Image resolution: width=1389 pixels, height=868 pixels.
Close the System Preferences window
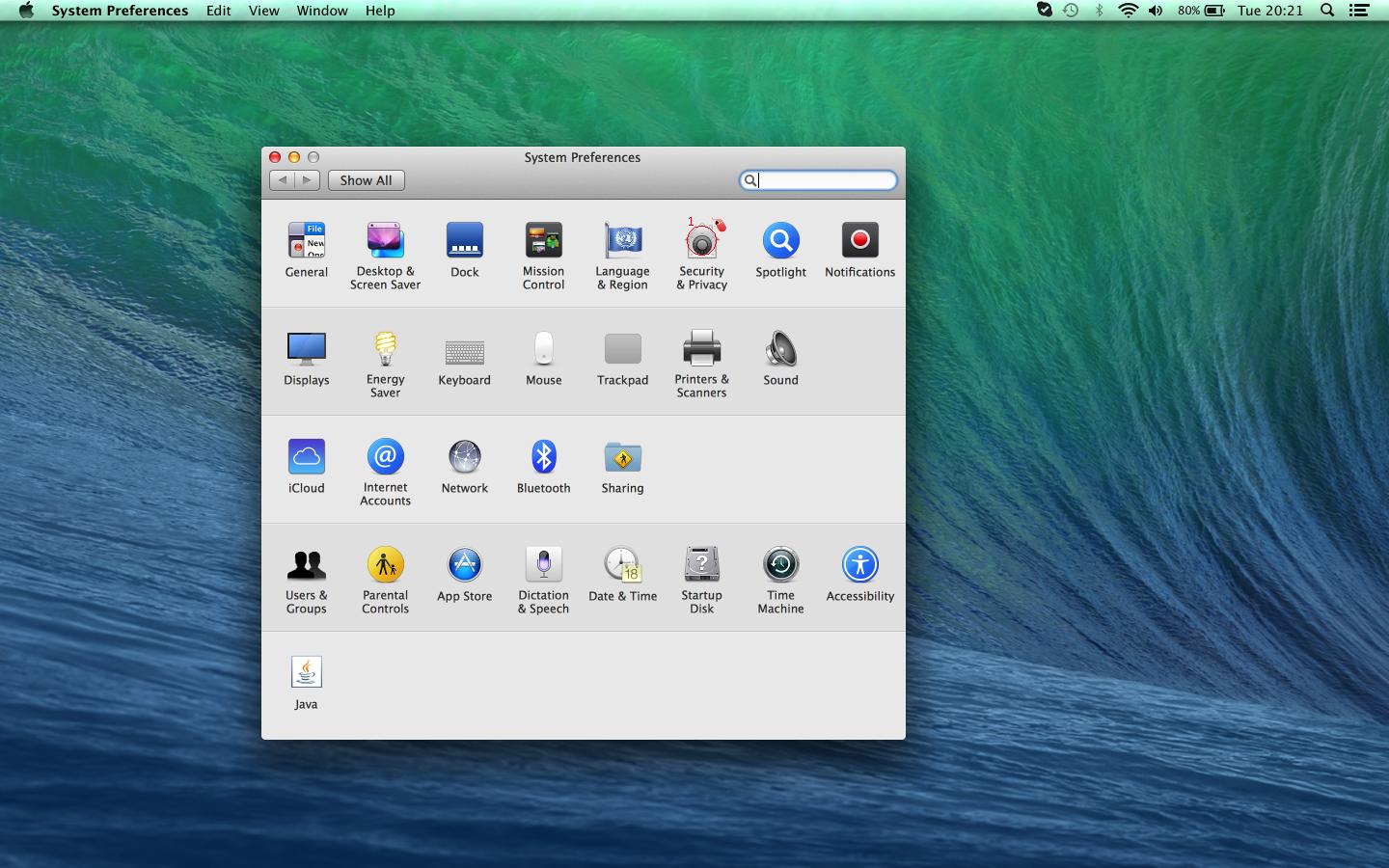pyautogui.click(x=275, y=157)
